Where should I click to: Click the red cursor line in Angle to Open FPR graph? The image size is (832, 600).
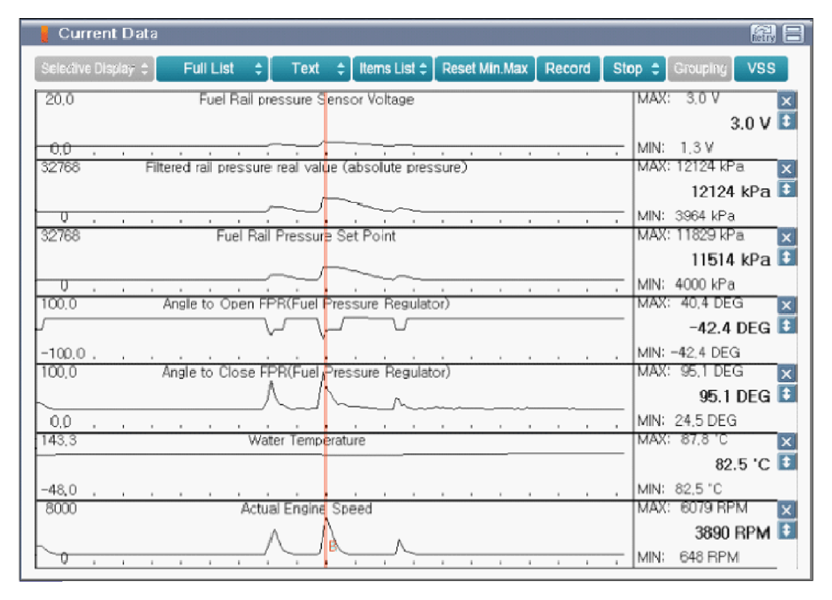[325, 330]
